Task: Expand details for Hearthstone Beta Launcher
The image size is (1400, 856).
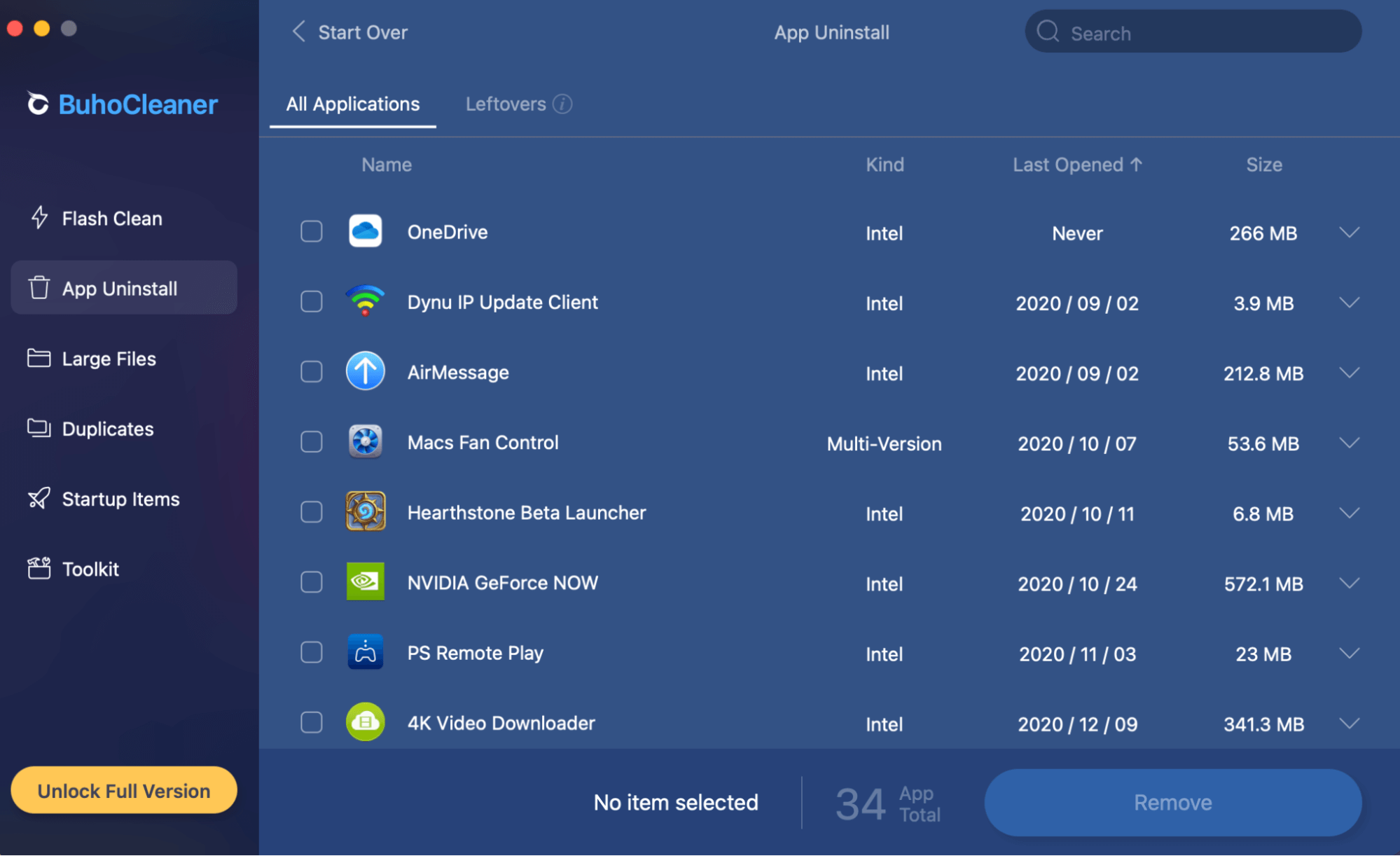Action: point(1349,513)
